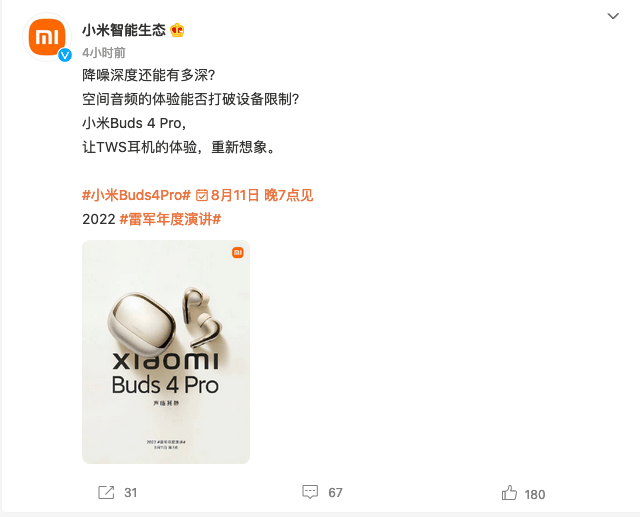This screenshot has width=640, height=517.
Task: Click the comment count 67
Action: point(336,493)
